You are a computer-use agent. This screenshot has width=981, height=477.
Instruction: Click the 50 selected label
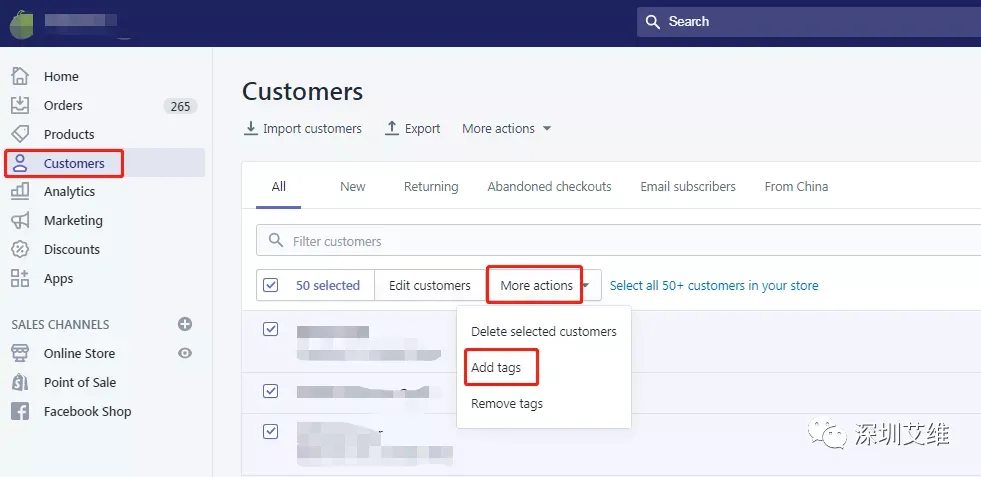(x=328, y=285)
